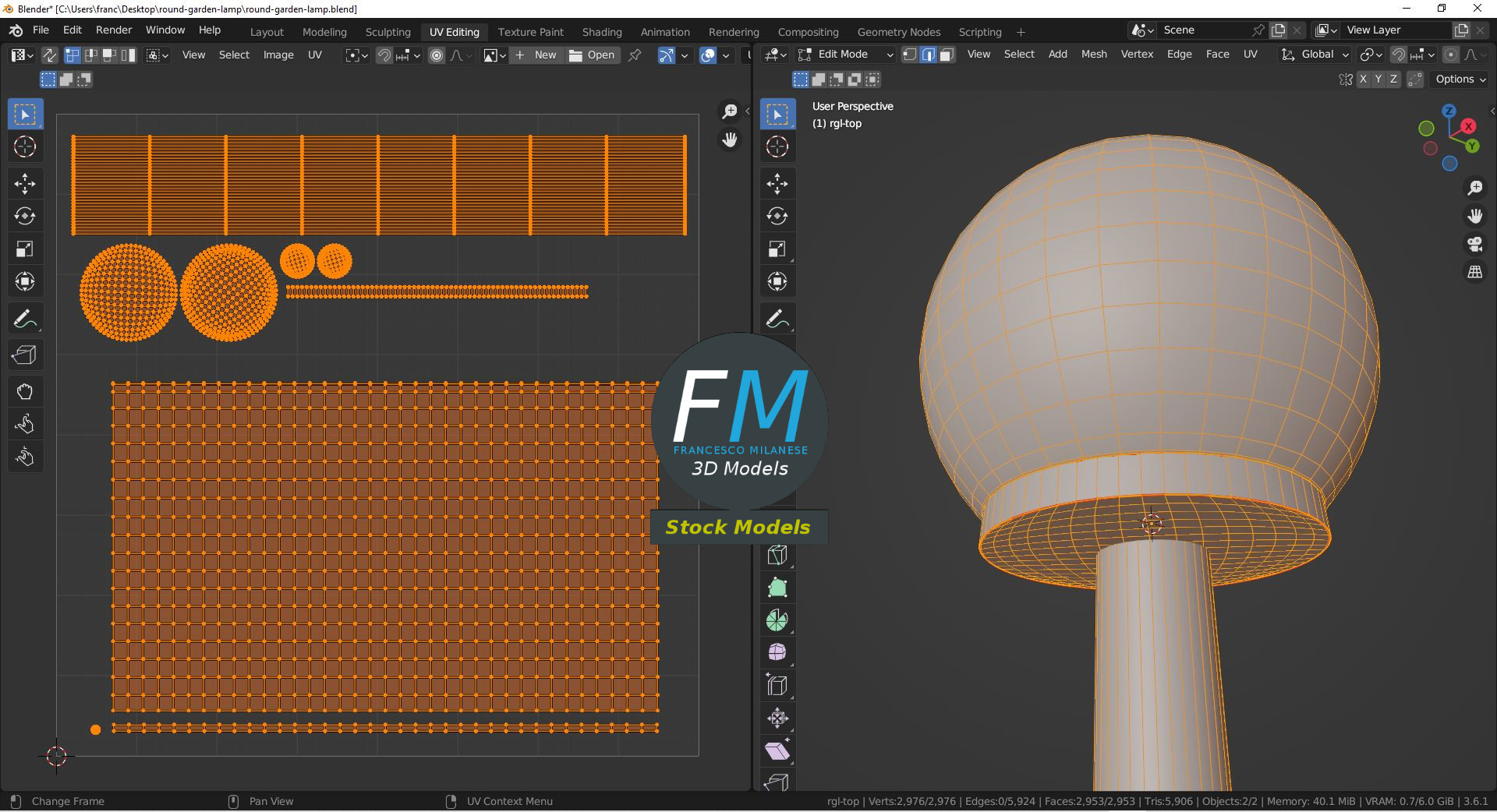
Task: Enable UV edge selection mode
Action: (90, 55)
